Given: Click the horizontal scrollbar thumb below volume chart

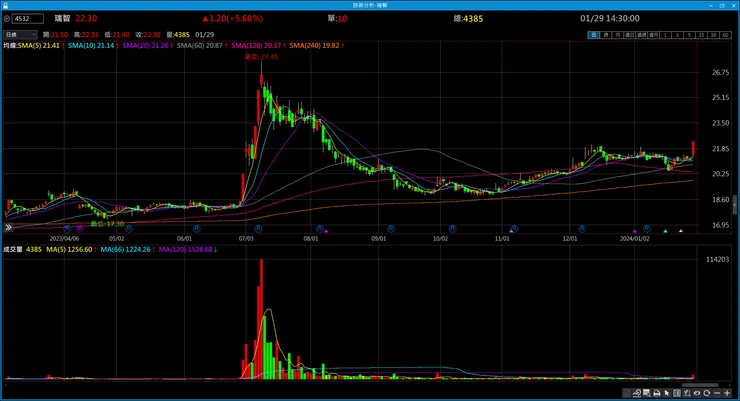Looking at the screenshot, I should [x=700, y=385].
